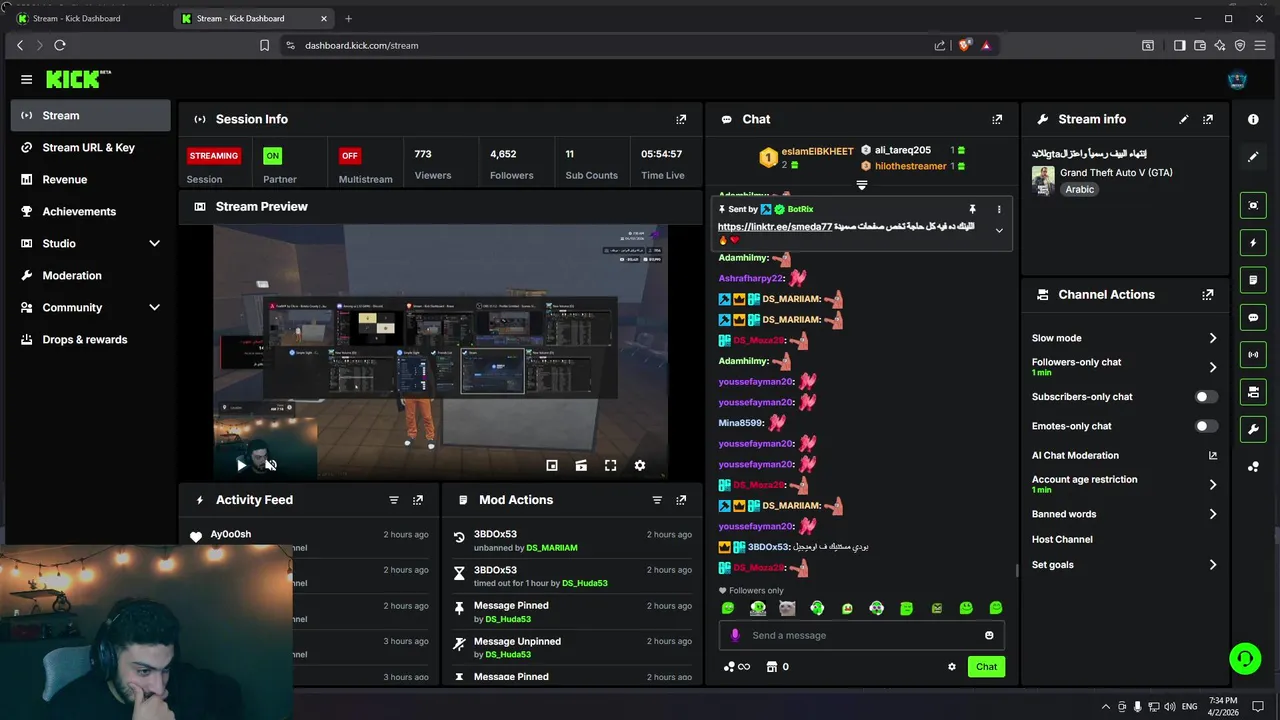Click the Arabic language tag
Screen dimensions: 1280x720
[x=1080, y=189]
